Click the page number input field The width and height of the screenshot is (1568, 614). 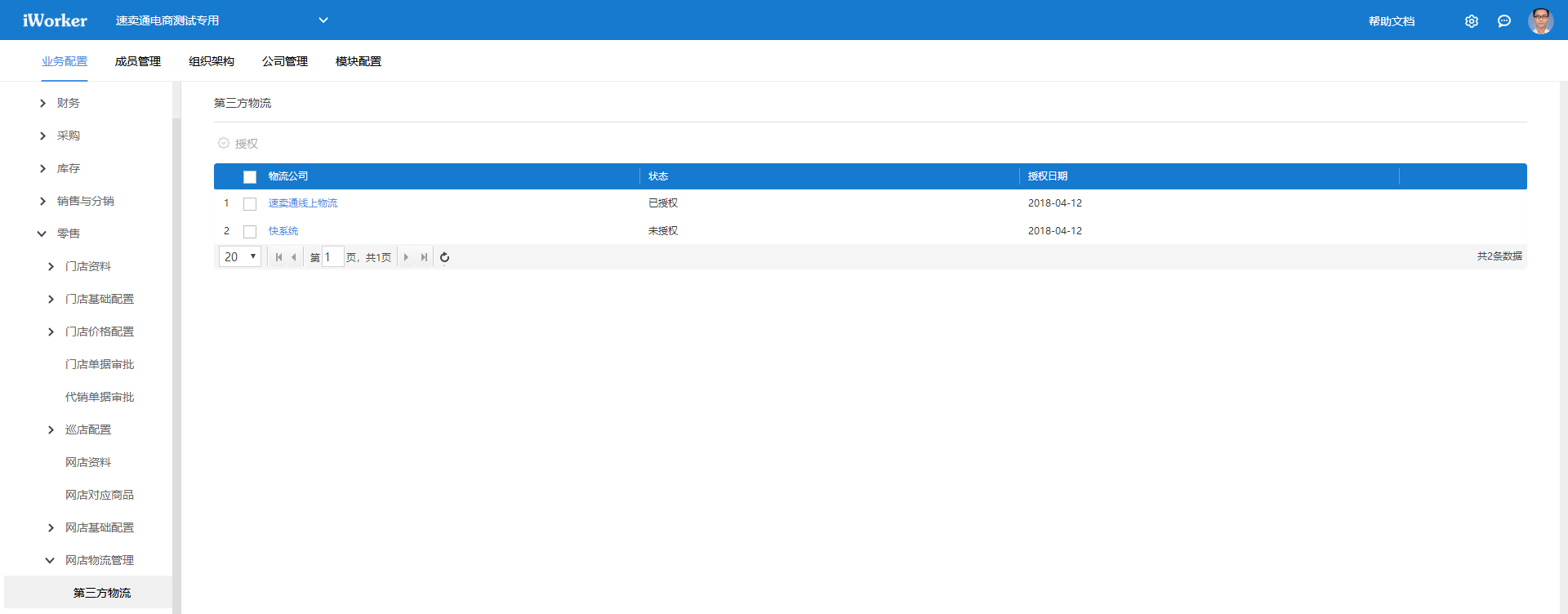[x=333, y=257]
